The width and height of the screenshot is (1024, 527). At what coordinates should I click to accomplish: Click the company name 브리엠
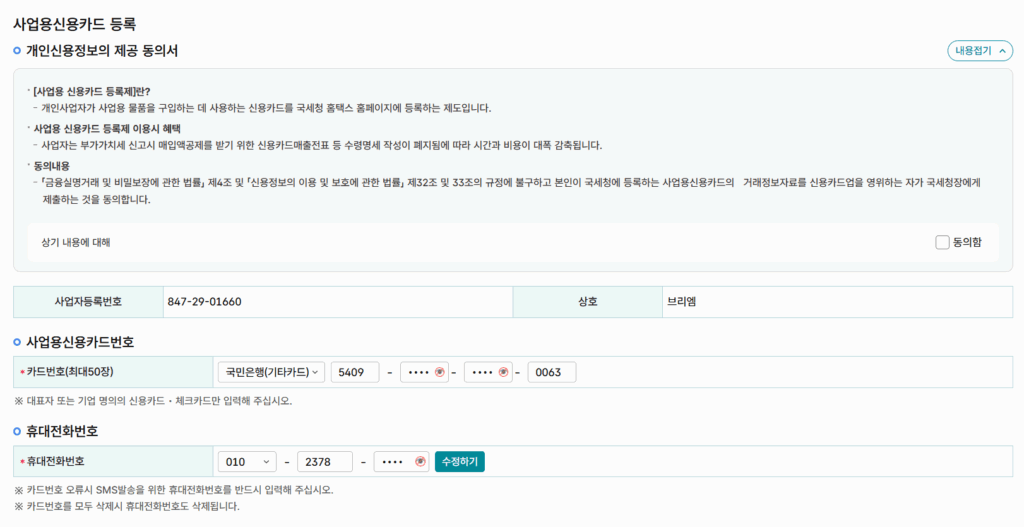coord(681,302)
